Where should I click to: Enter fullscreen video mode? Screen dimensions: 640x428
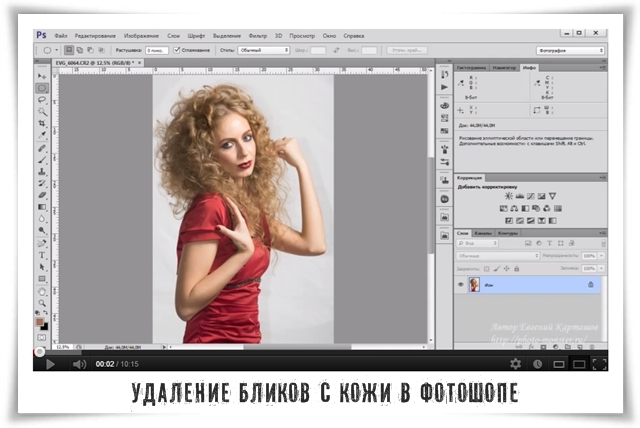[599, 364]
